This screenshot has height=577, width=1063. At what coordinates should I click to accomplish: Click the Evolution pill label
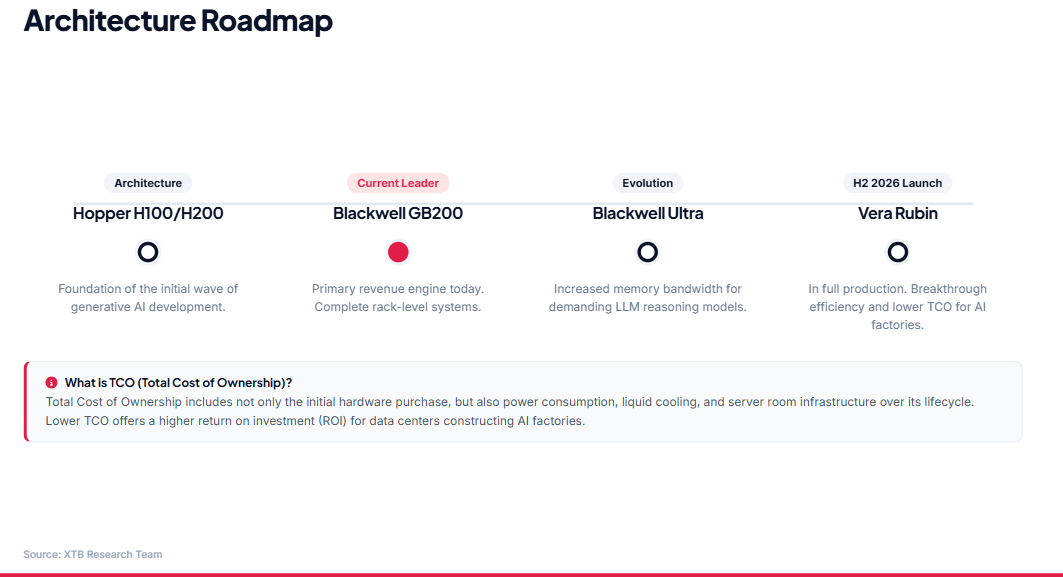[647, 183]
